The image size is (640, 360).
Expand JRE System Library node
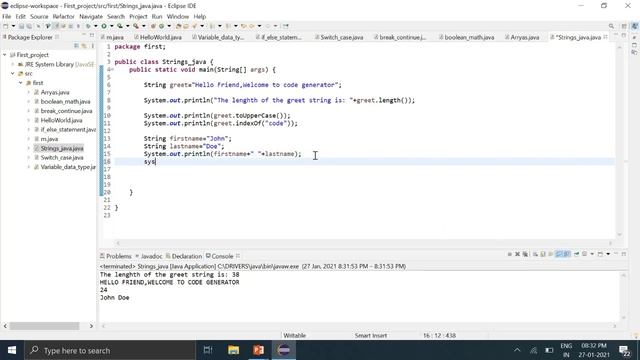tap(13, 64)
